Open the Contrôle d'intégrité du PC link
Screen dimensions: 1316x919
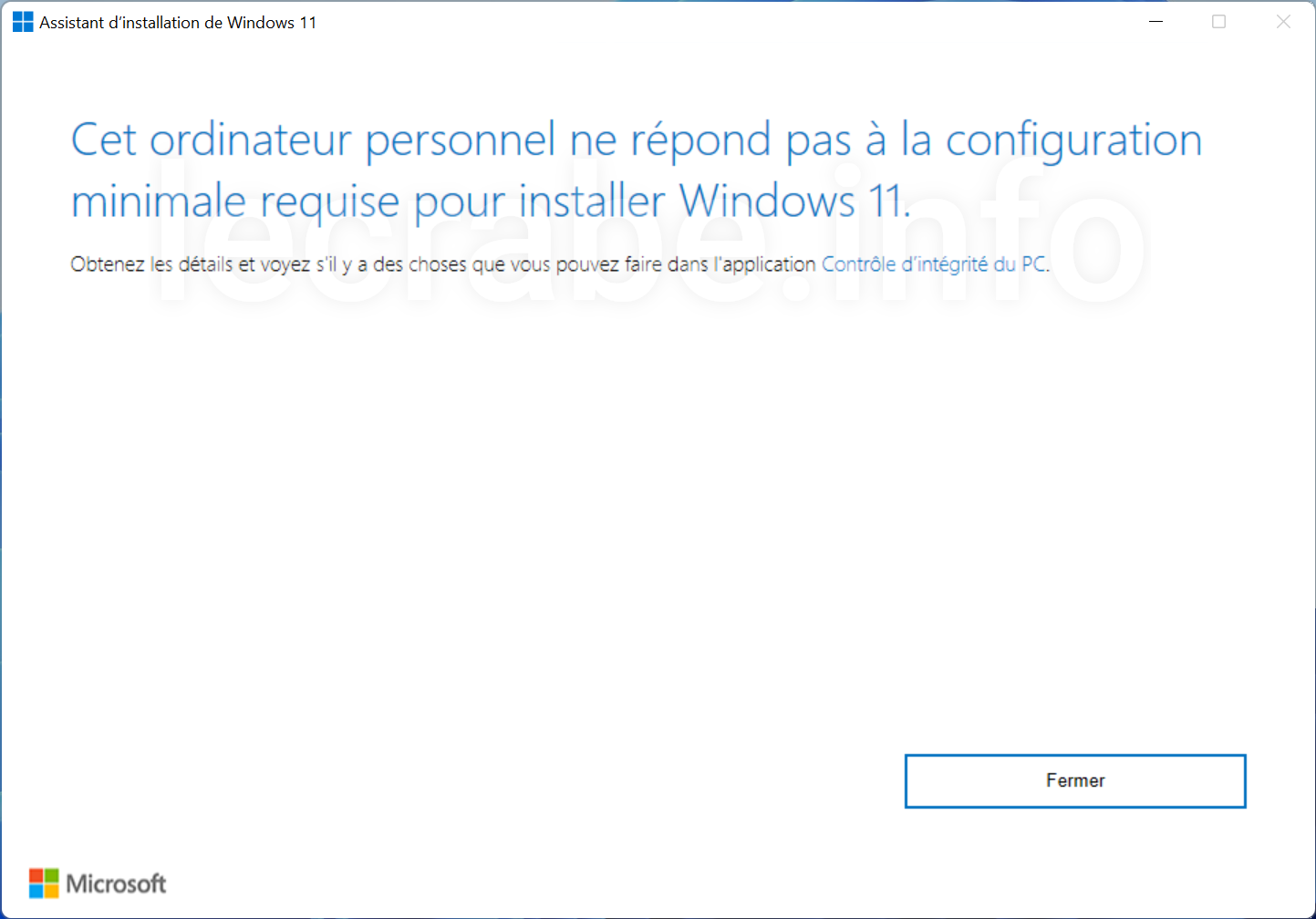pos(935,264)
